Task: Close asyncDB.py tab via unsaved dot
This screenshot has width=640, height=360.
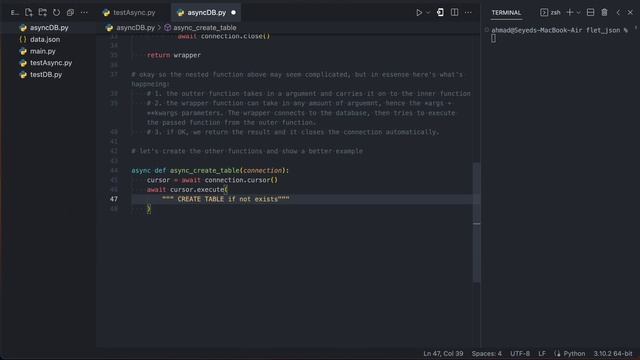Action: (233, 13)
